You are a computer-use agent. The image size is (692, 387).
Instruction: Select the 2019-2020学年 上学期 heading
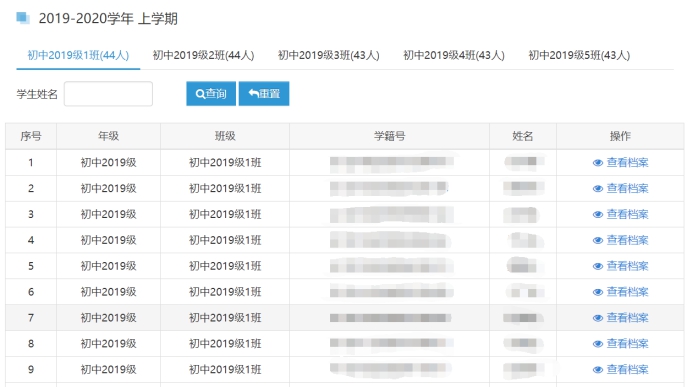click(x=108, y=19)
